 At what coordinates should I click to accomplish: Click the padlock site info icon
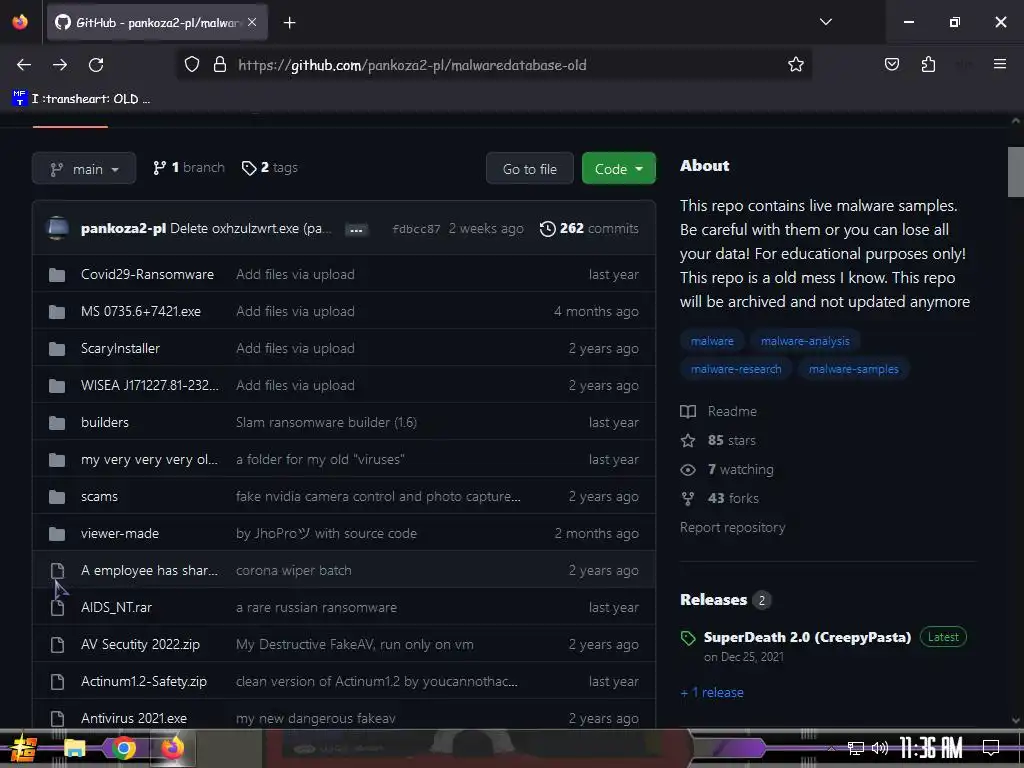tap(220, 65)
